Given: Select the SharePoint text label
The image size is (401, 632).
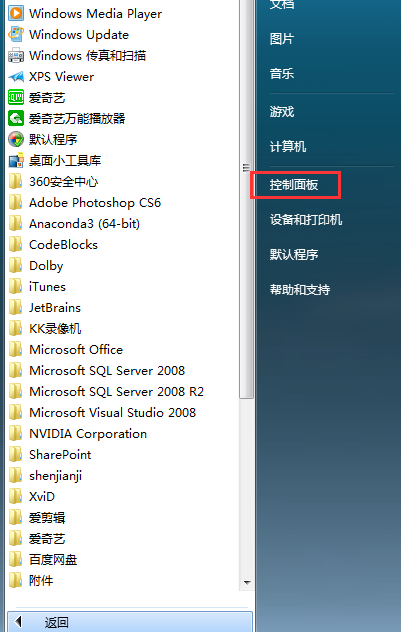Looking at the screenshot, I should tap(60, 455).
